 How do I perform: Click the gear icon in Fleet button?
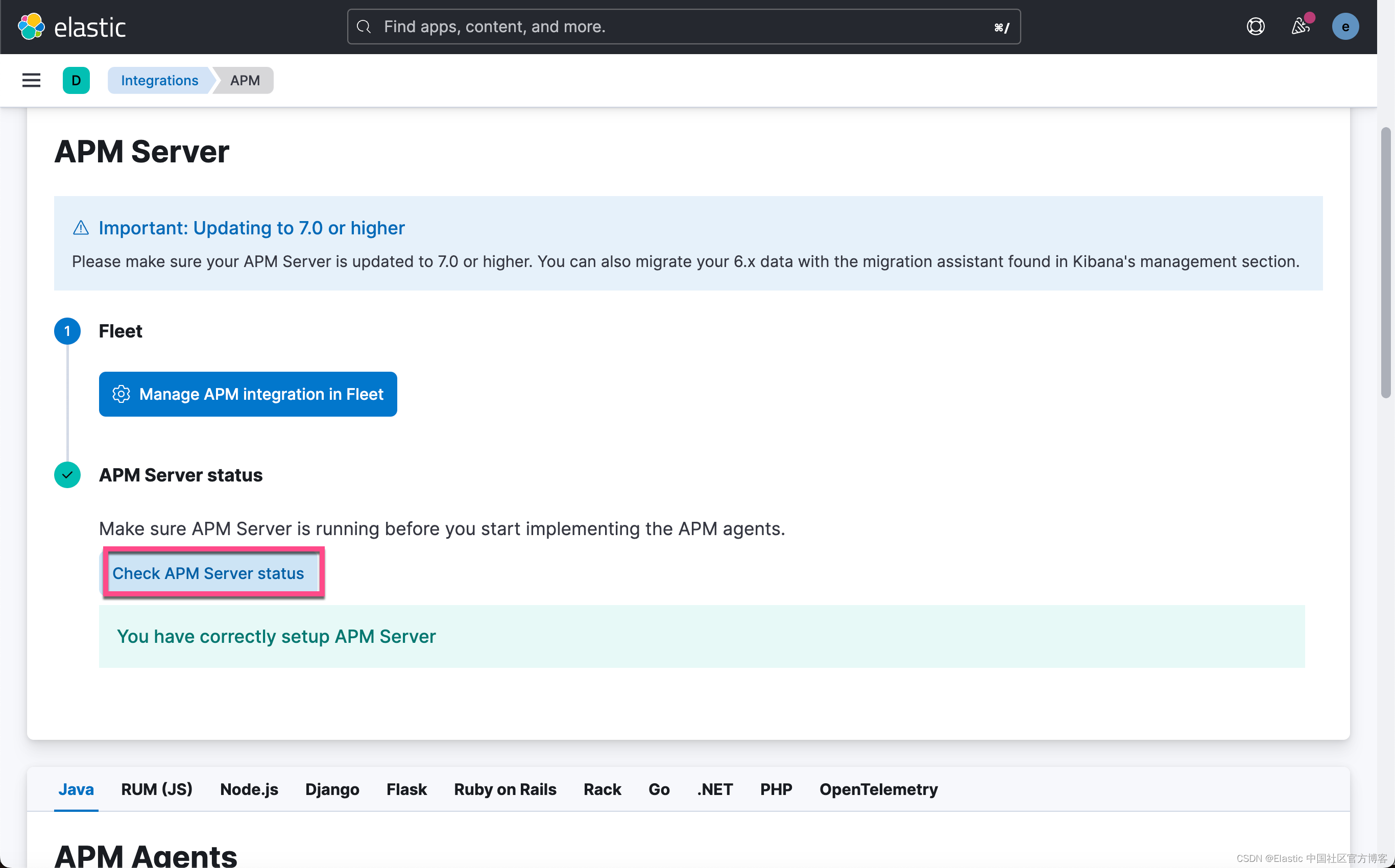(x=121, y=394)
